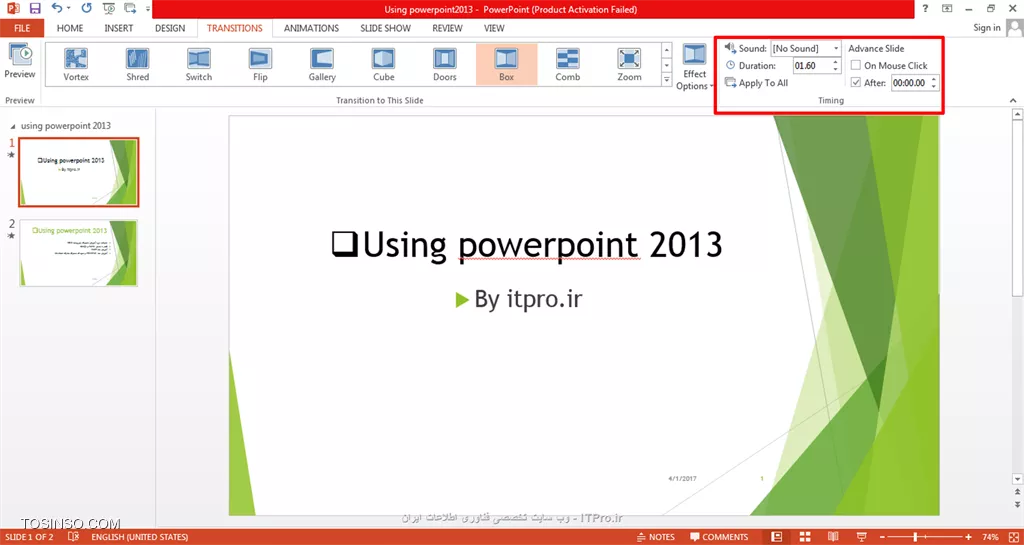Open the Undo history dropdown arrow
The width and height of the screenshot is (1024, 545).
point(69,9)
